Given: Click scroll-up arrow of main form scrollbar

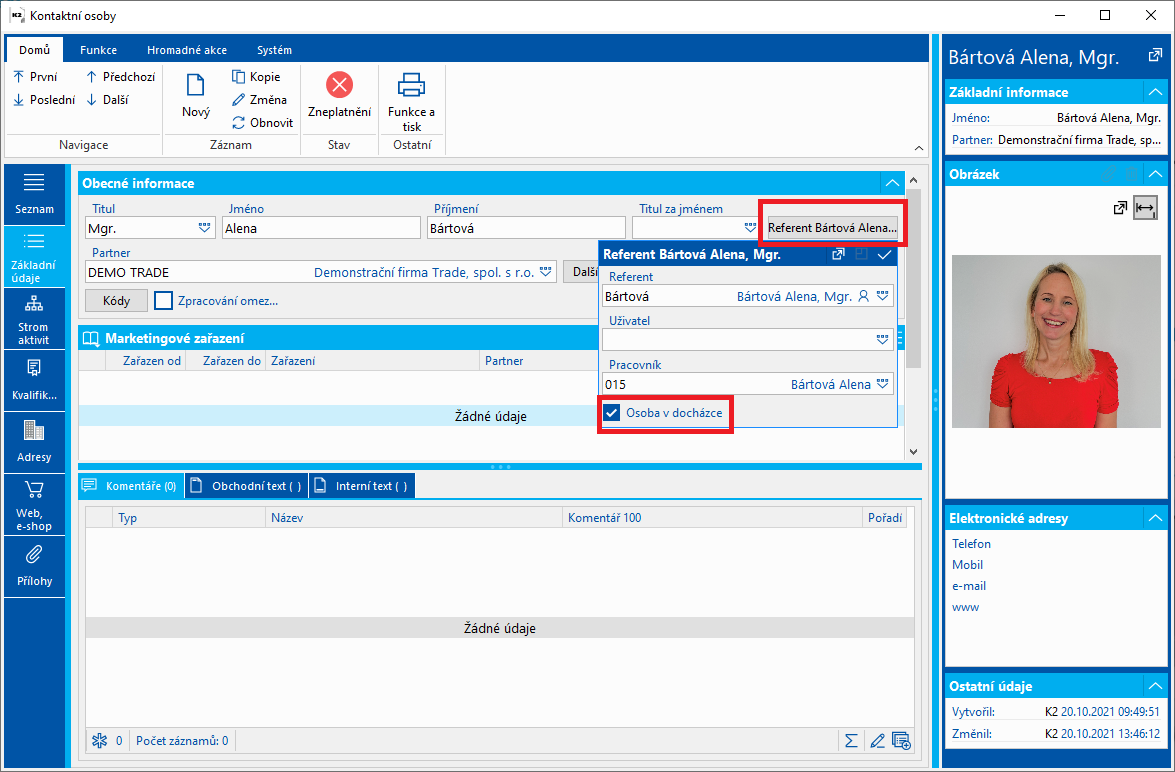Looking at the screenshot, I should [x=912, y=181].
